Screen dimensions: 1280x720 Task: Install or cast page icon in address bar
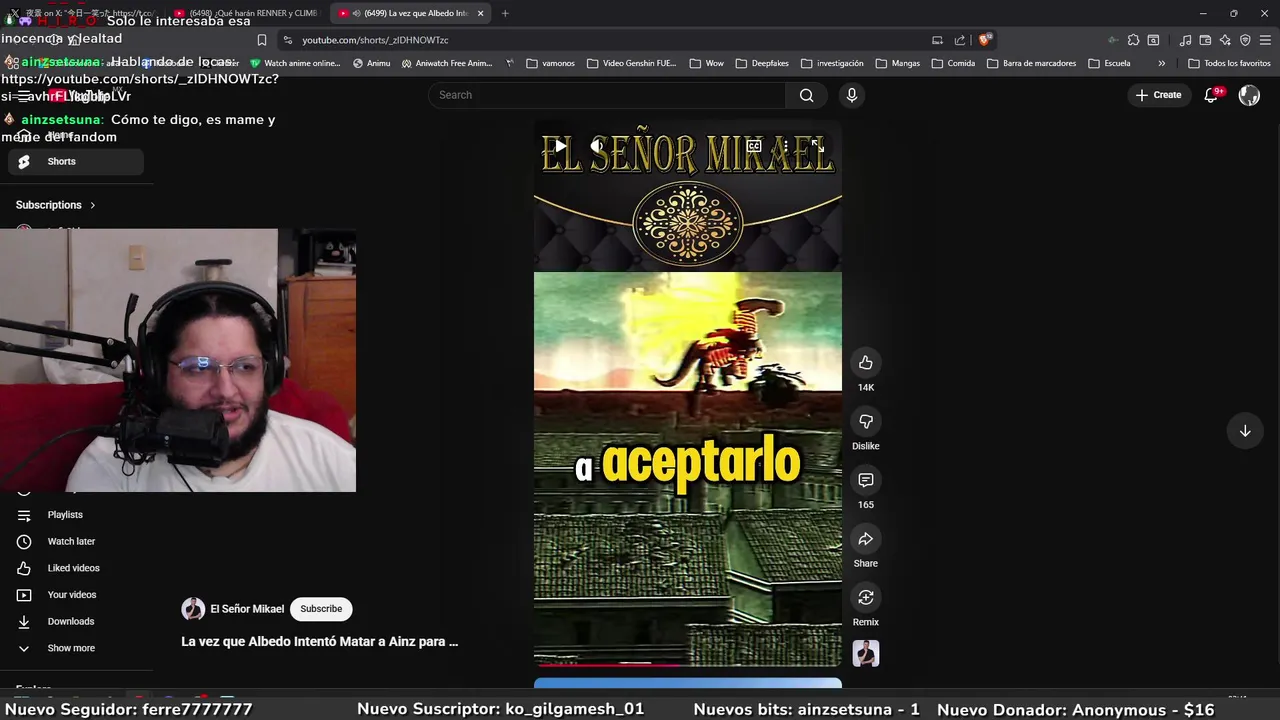937,40
